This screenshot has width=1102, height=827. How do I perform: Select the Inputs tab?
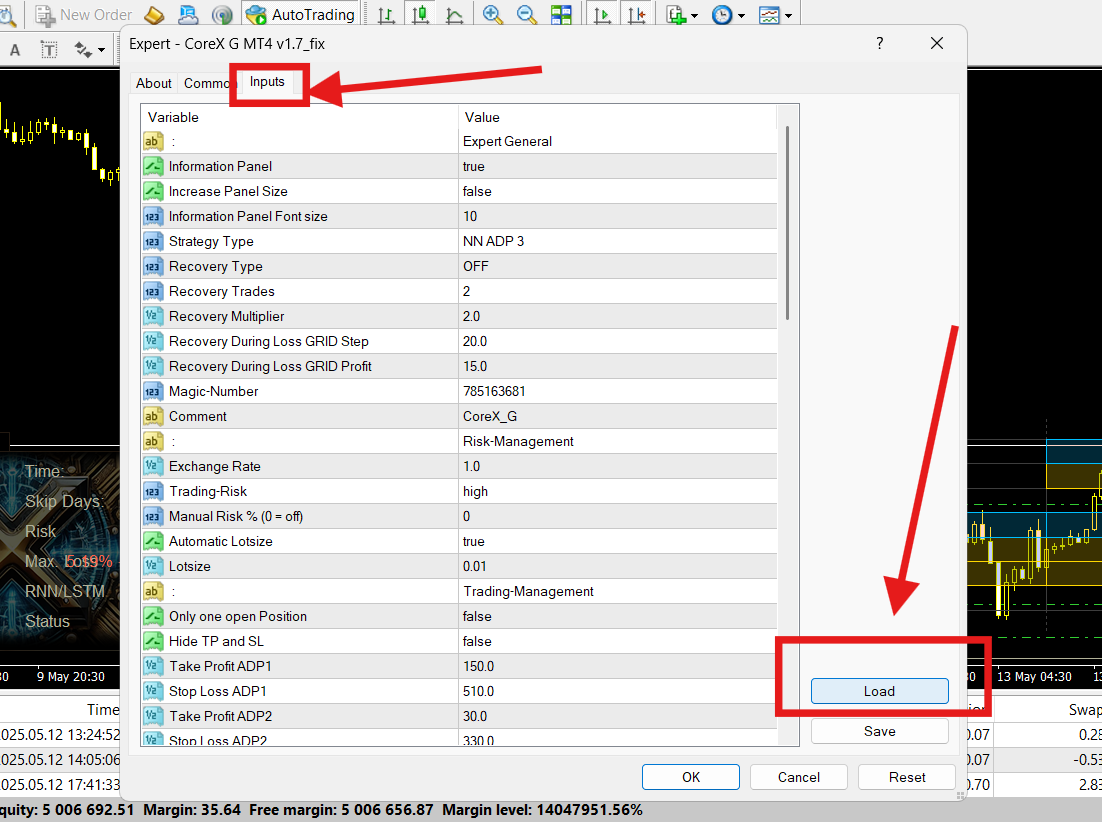267,82
